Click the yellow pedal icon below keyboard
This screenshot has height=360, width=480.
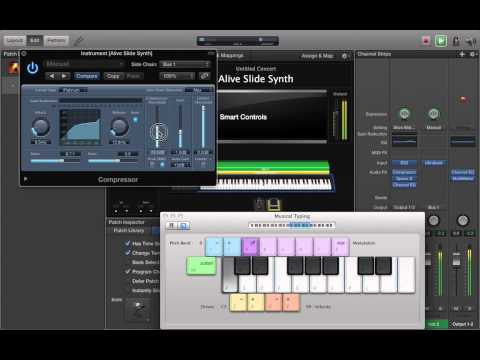[x=274, y=205]
